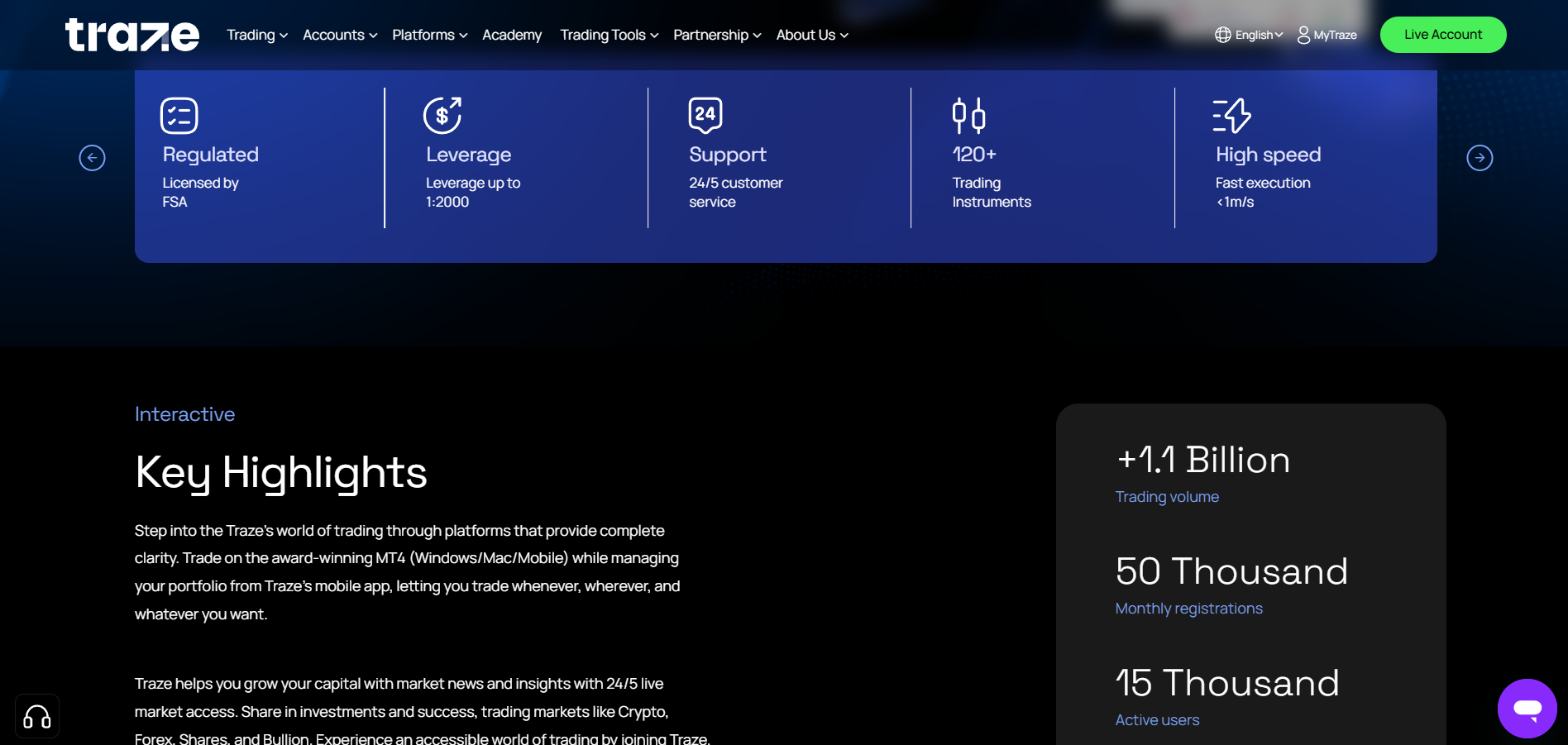Click the MyTraze user profile icon
The width and height of the screenshot is (1568, 745).
click(x=1304, y=35)
